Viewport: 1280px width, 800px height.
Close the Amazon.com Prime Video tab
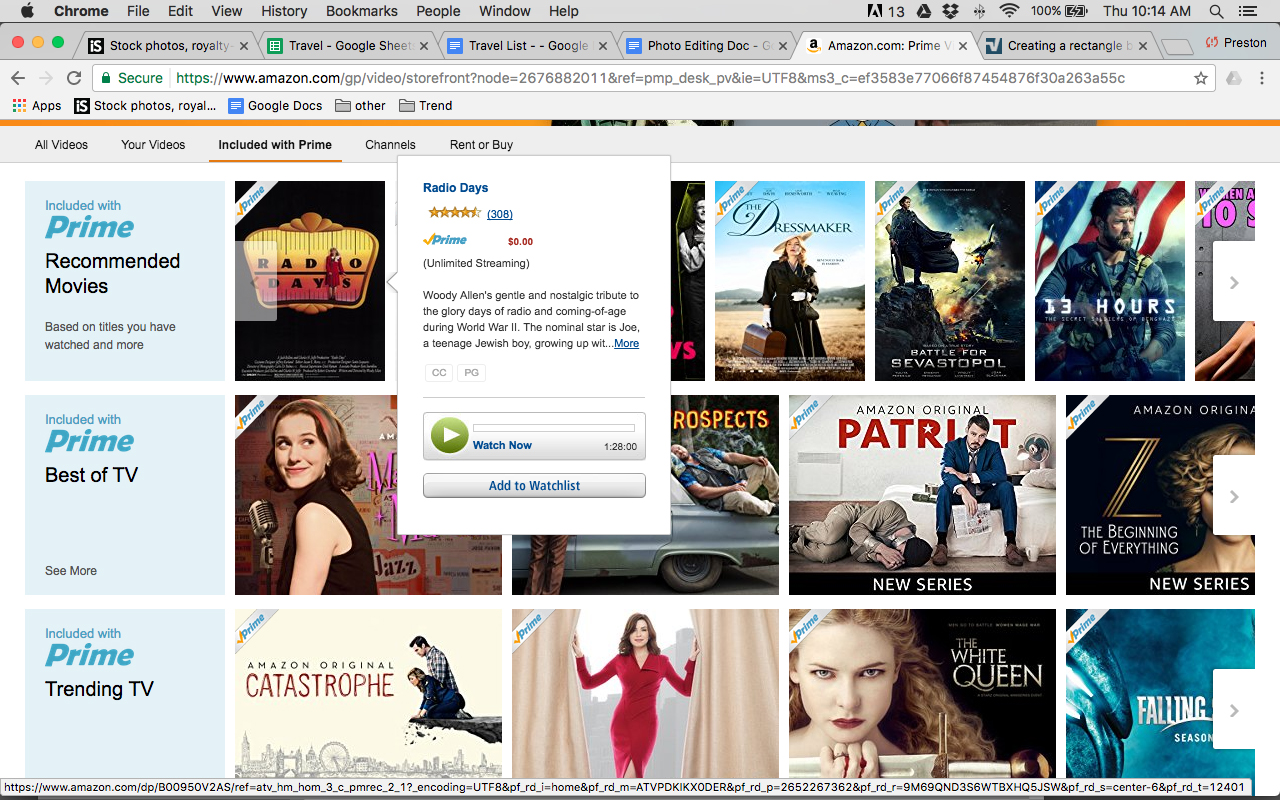coord(962,45)
